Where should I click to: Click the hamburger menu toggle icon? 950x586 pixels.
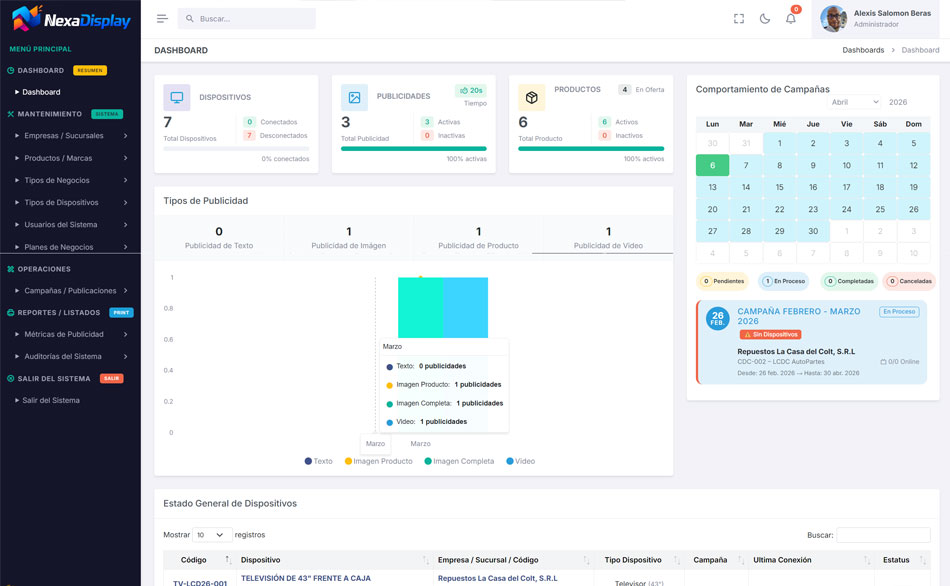[162, 19]
